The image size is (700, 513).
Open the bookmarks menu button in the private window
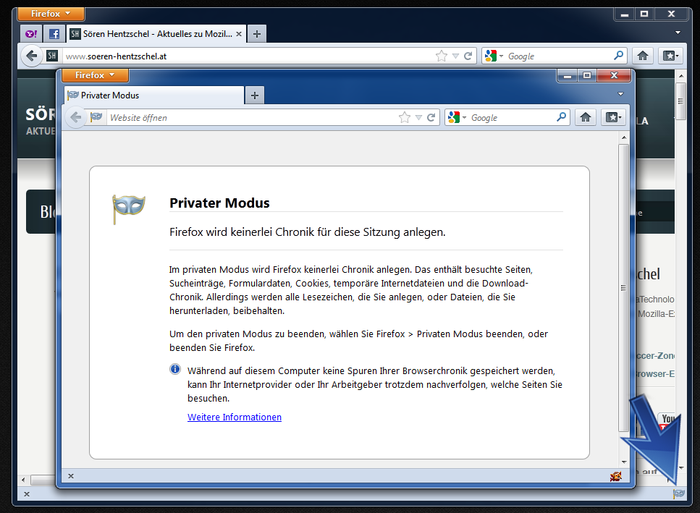(x=612, y=117)
